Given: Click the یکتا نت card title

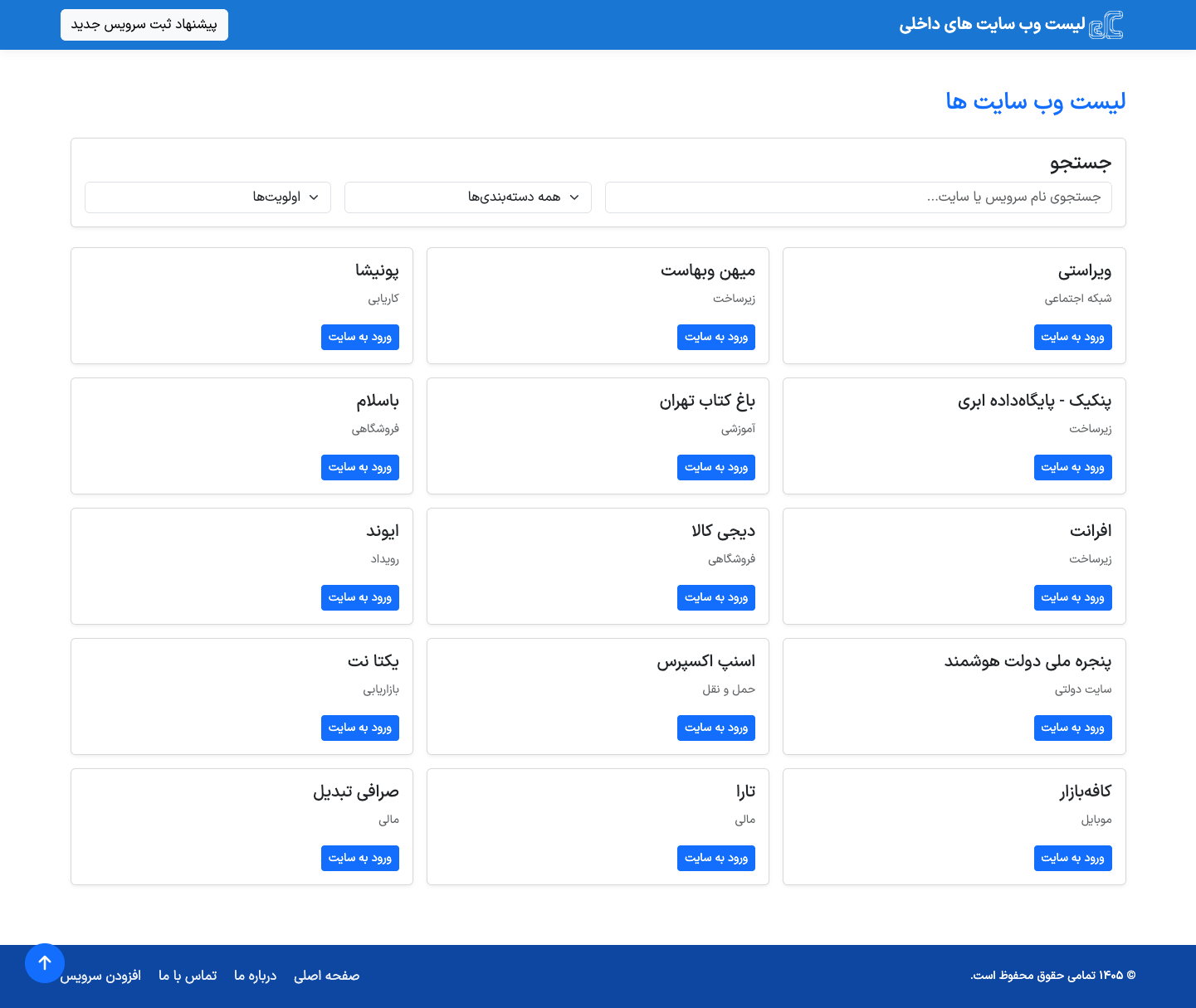Looking at the screenshot, I should pos(373,661).
